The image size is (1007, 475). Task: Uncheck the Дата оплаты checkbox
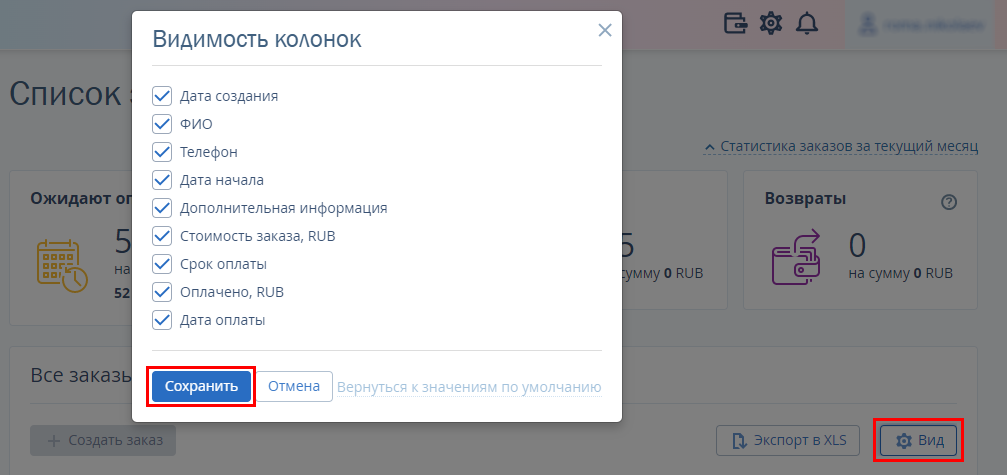[162, 320]
